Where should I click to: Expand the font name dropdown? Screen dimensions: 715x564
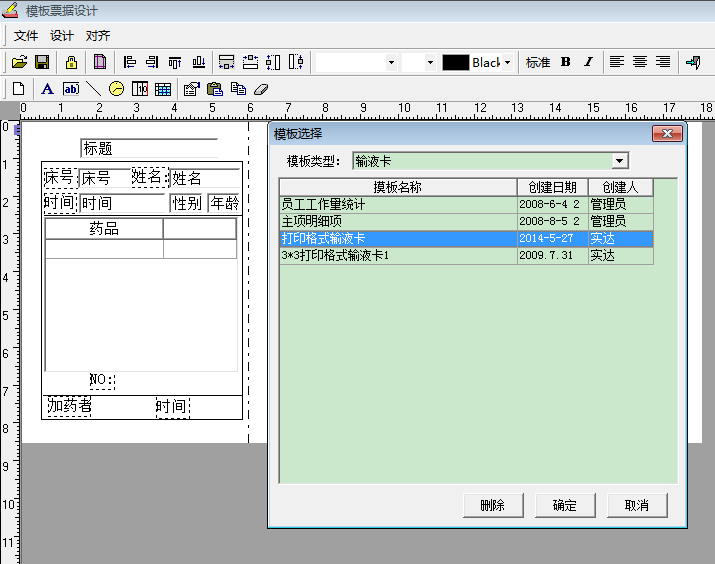pos(391,62)
